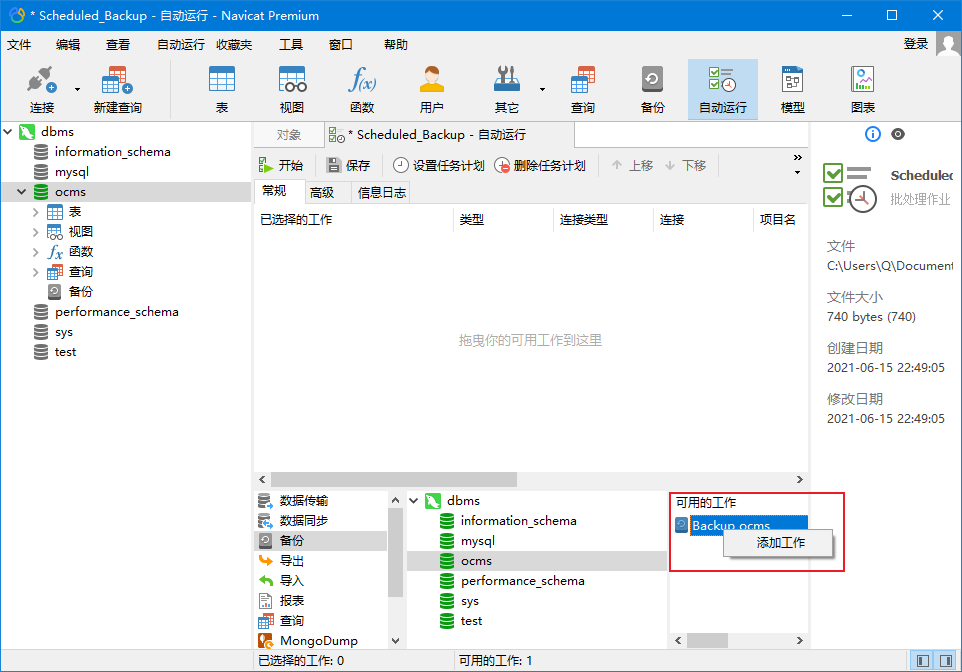The width and height of the screenshot is (962, 672).
Task: Choose 添加工作 from the context menu
Action: point(780,543)
